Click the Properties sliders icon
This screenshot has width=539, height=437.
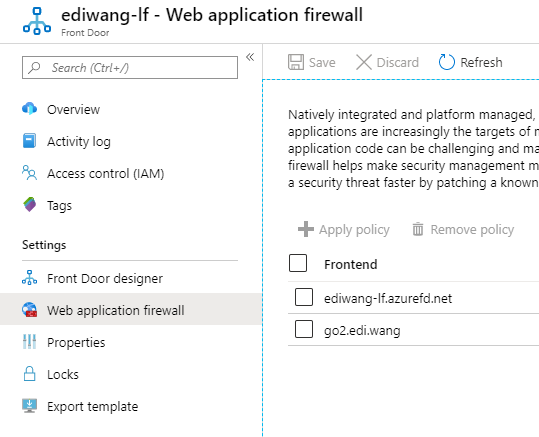(x=30, y=342)
